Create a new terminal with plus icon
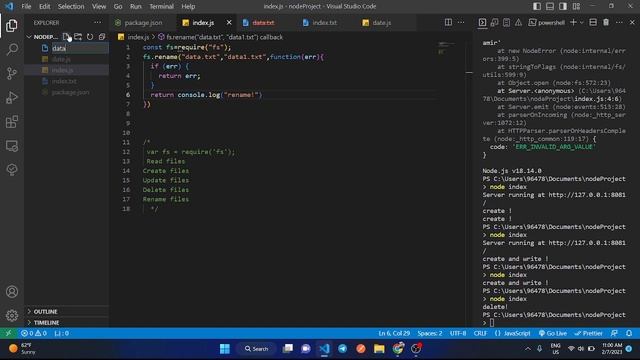 tap(573, 22)
